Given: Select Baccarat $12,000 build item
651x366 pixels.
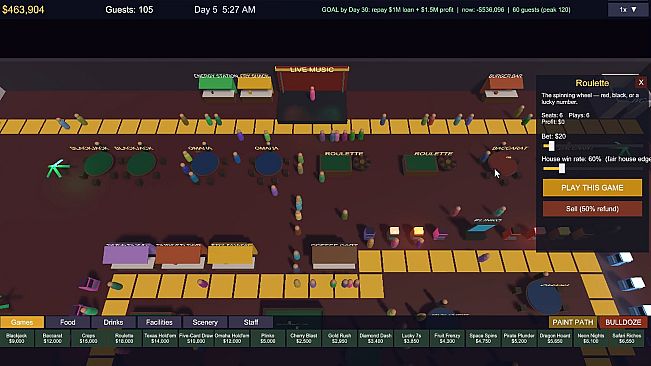Looking at the screenshot, I should [x=52, y=338].
